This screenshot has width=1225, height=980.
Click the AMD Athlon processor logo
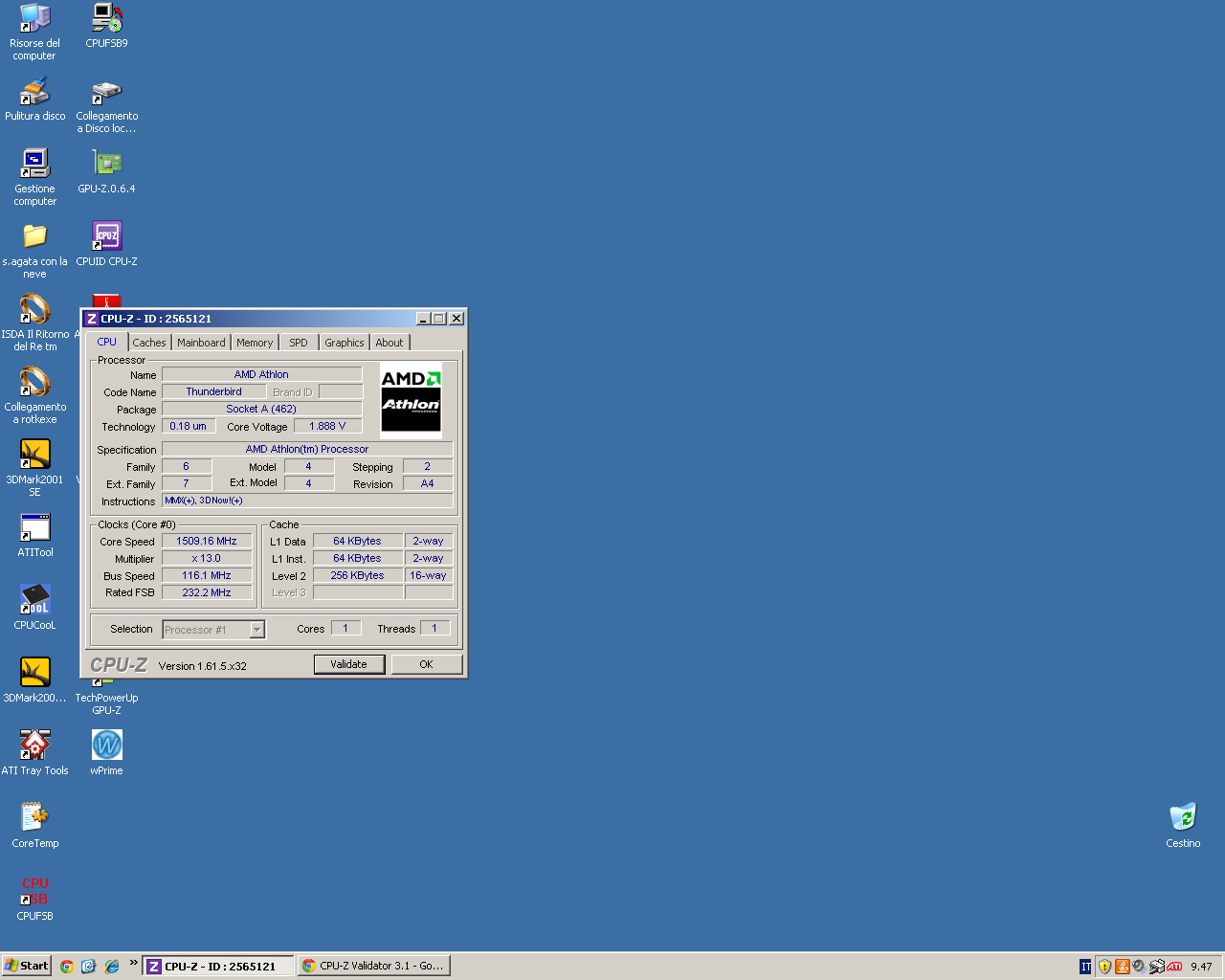coord(412,399)
